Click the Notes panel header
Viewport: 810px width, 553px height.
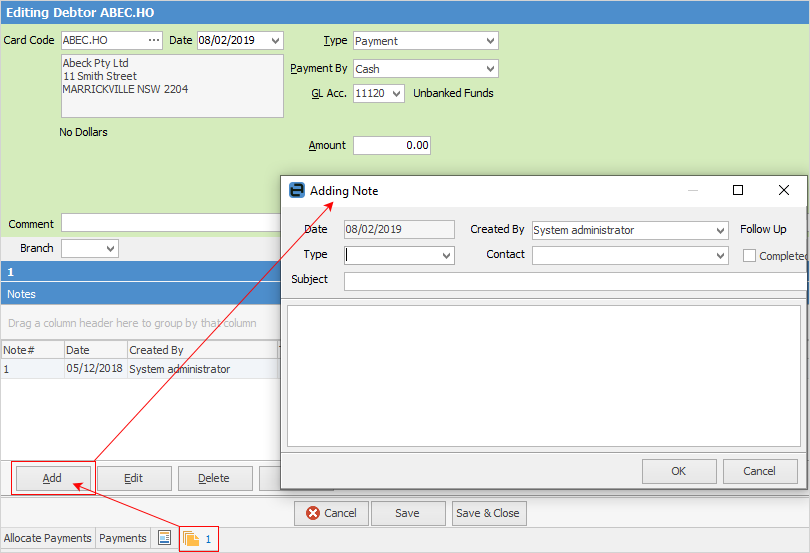pyautogui.click(x=141, y=294)
